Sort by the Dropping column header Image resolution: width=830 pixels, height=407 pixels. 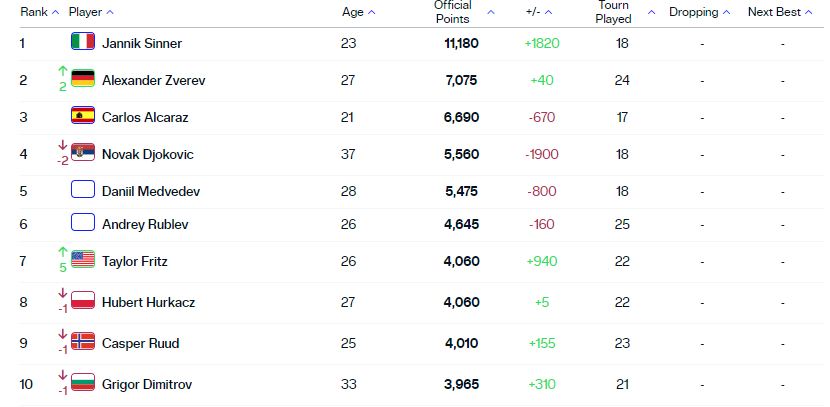(699, 12)
